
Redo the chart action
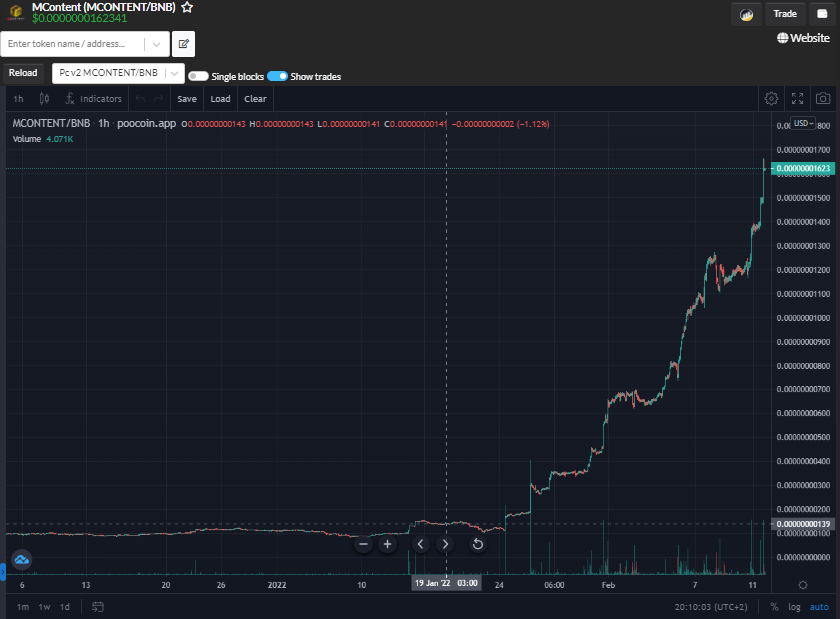(159, 99)
